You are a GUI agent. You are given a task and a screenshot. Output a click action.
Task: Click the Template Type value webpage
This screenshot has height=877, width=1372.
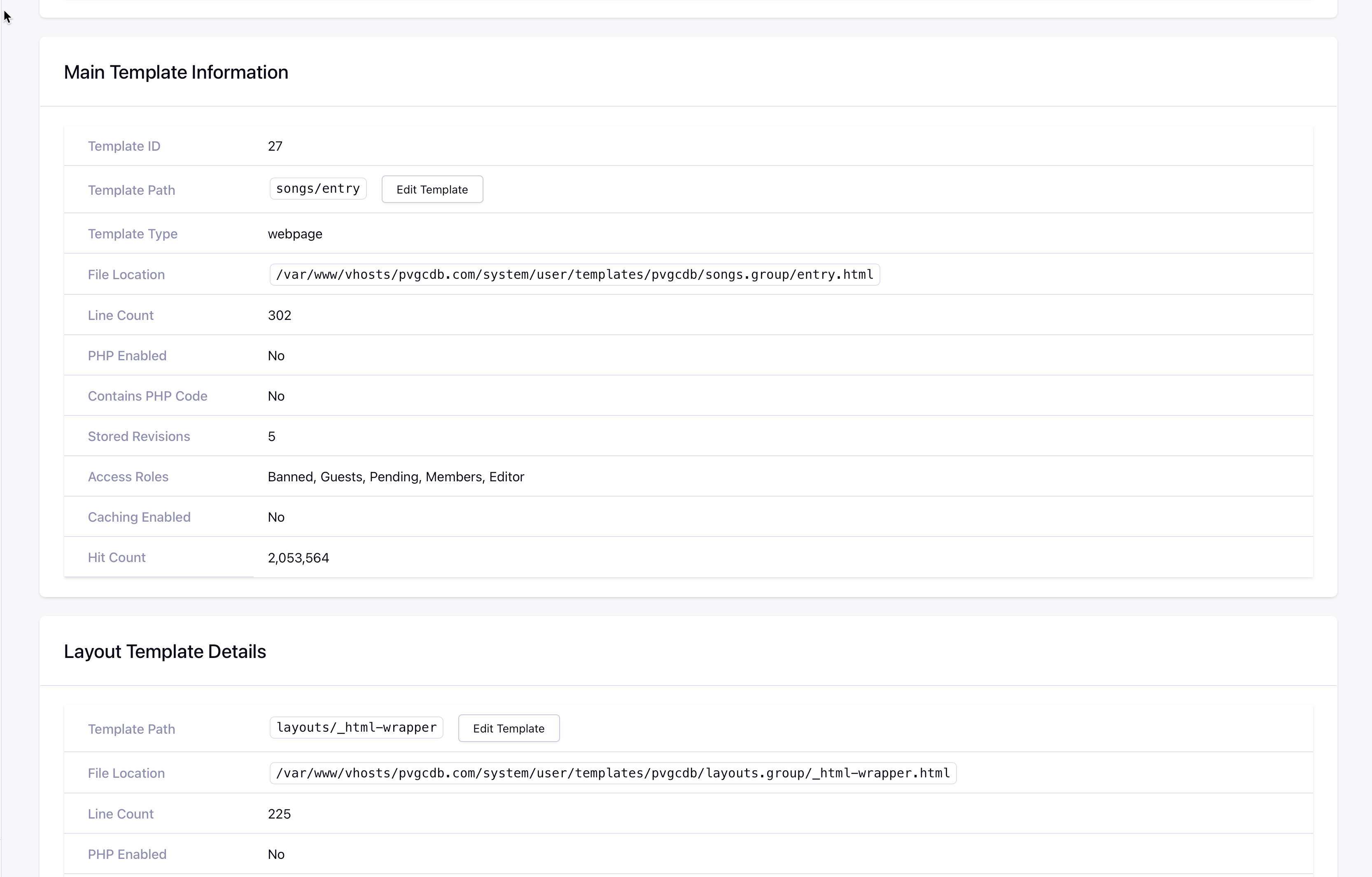point(294,233)
